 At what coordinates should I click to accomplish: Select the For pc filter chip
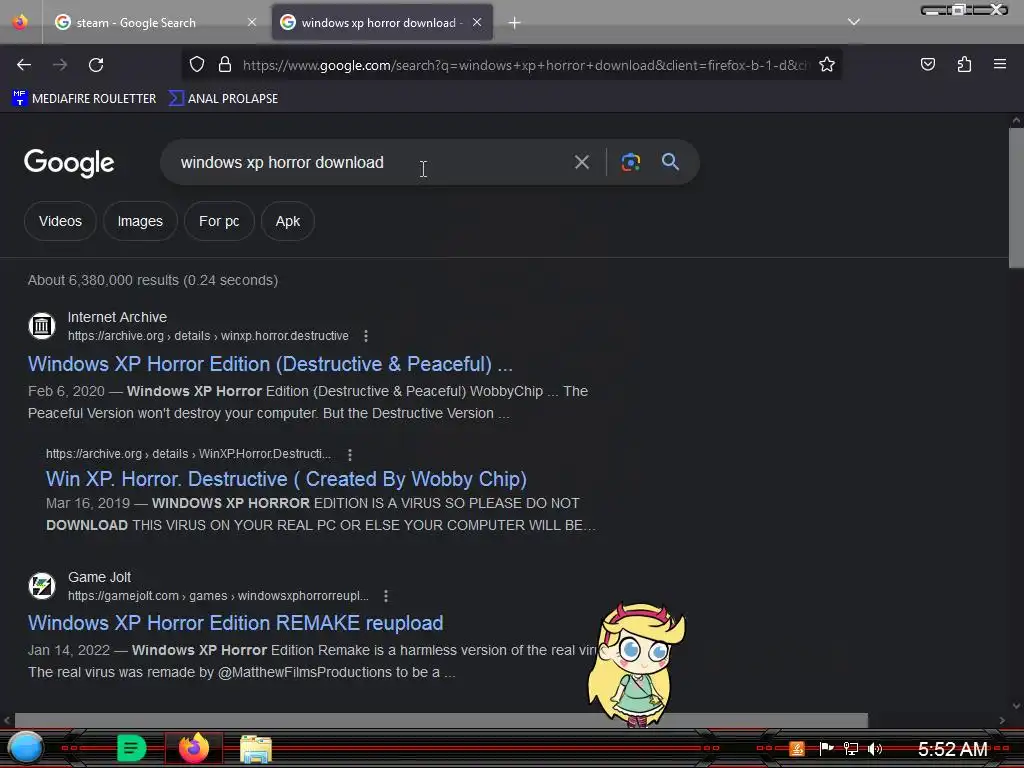coord(219,221)
